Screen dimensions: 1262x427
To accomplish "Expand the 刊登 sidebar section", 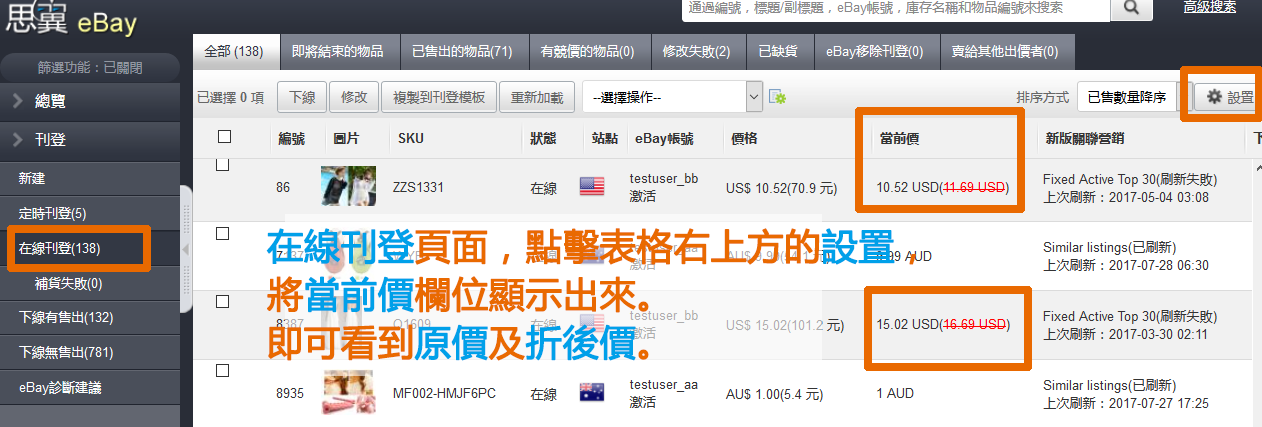I will point(90,140).
